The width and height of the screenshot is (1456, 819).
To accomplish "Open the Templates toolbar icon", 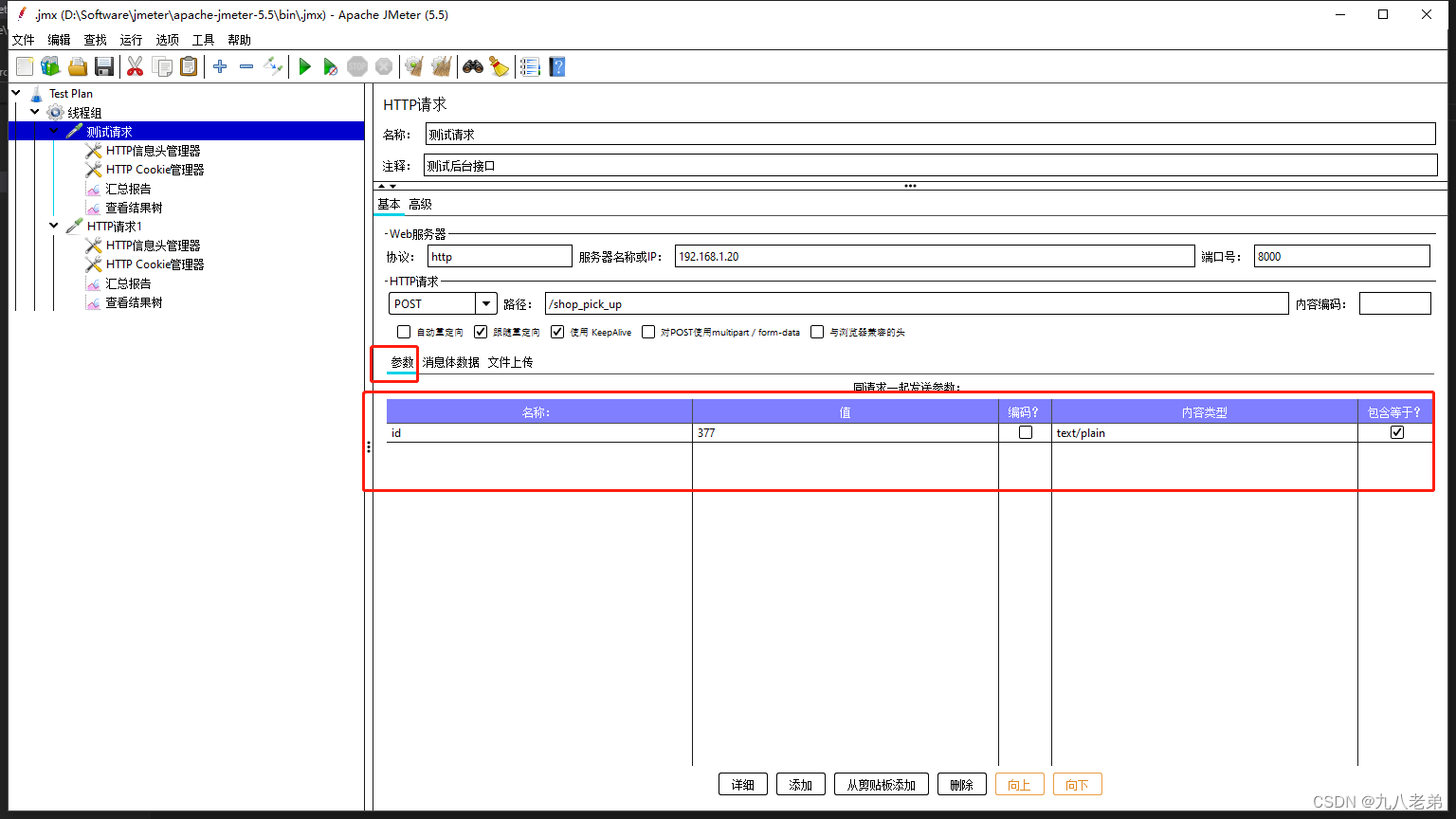I will pyautogui.click(x=50, y=66).
